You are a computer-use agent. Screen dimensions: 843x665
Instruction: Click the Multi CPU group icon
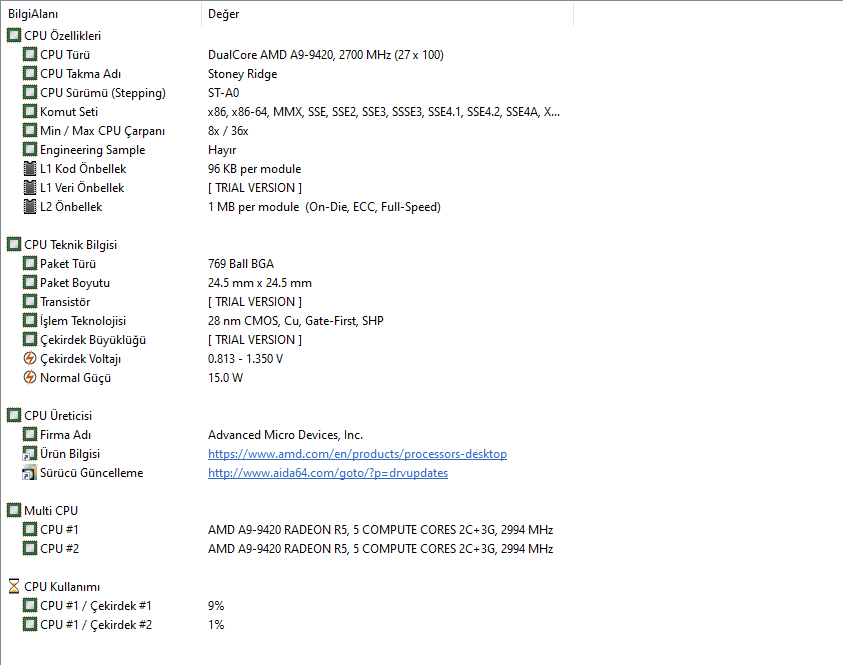[14, 511]
